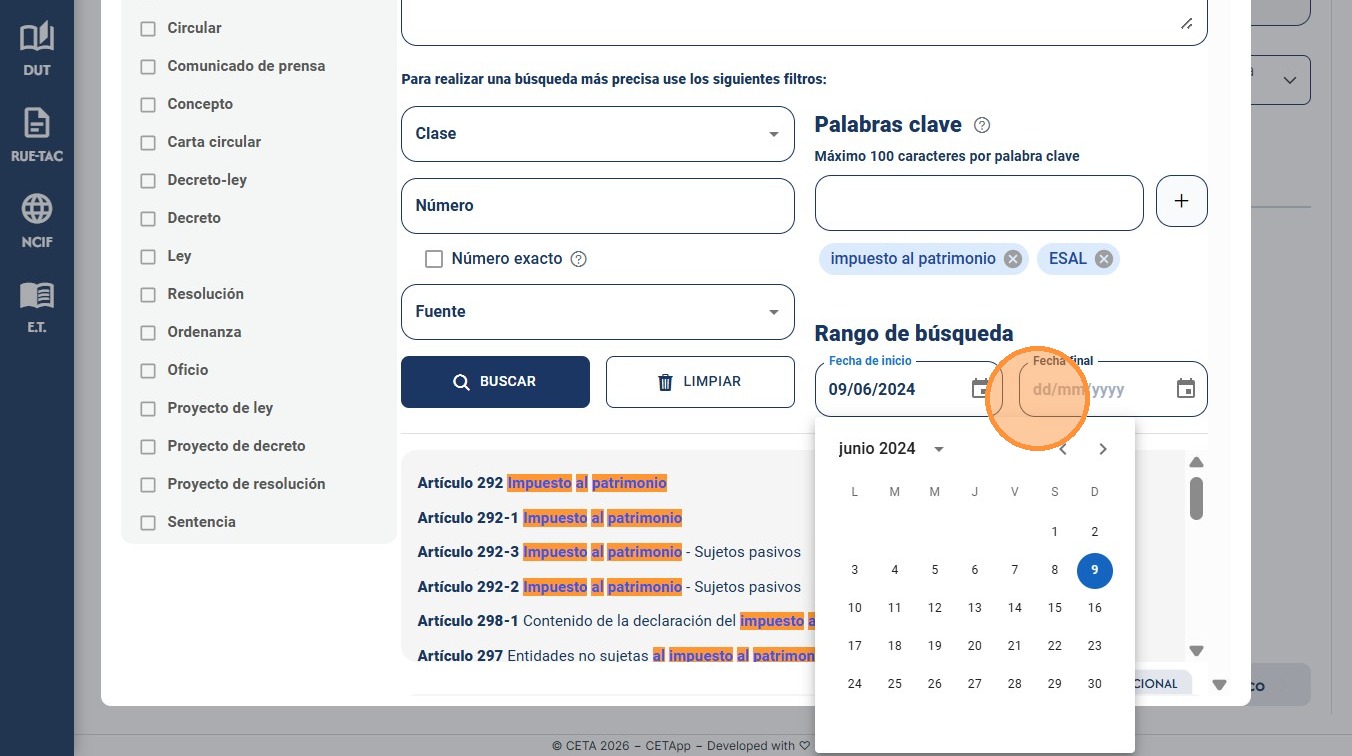Open result Artículo 298-1 Contenido de la declaración
1352x756 pixels.
[x=616, y=621]
